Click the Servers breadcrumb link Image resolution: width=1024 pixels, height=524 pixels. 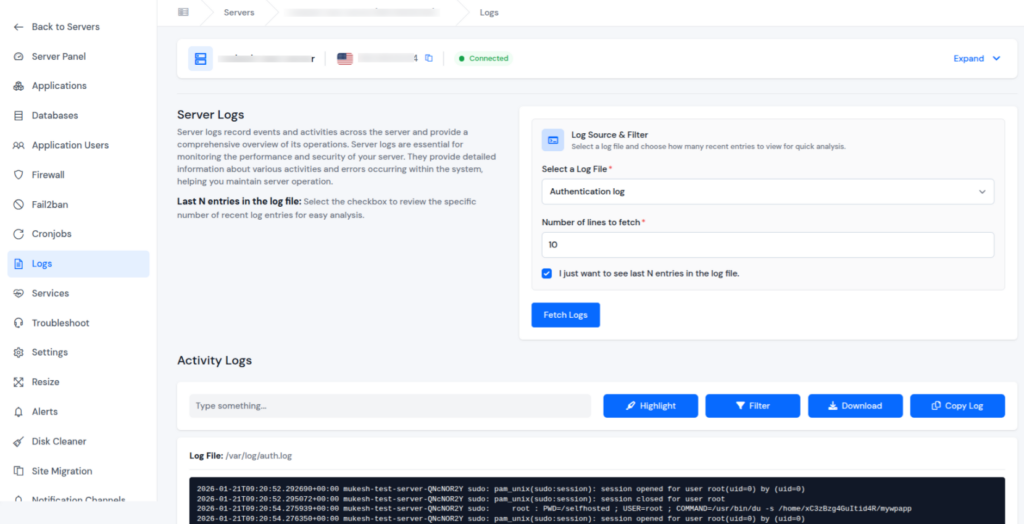point(239,12)
